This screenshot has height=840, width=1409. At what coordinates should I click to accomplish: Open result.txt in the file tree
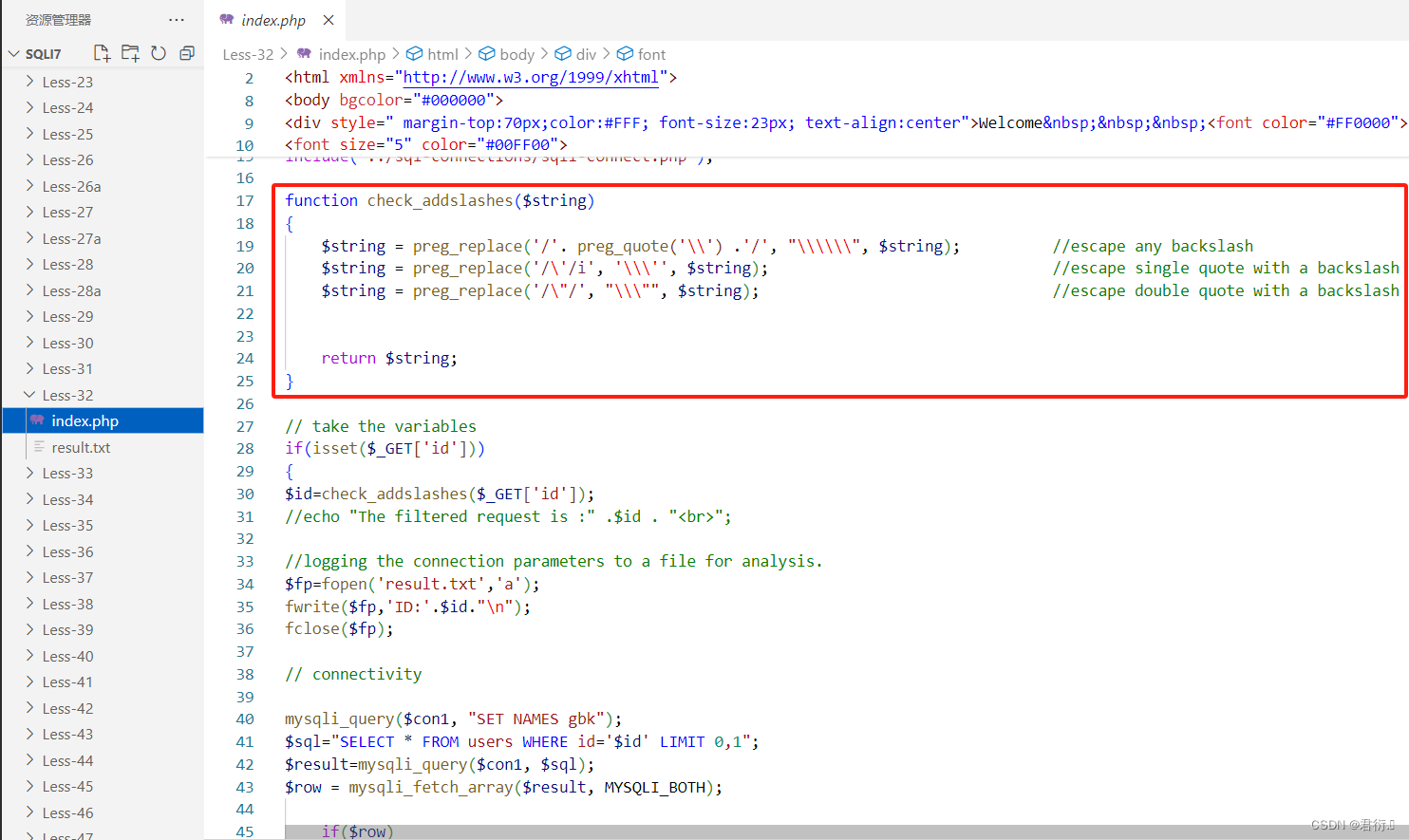coord(102,447)
